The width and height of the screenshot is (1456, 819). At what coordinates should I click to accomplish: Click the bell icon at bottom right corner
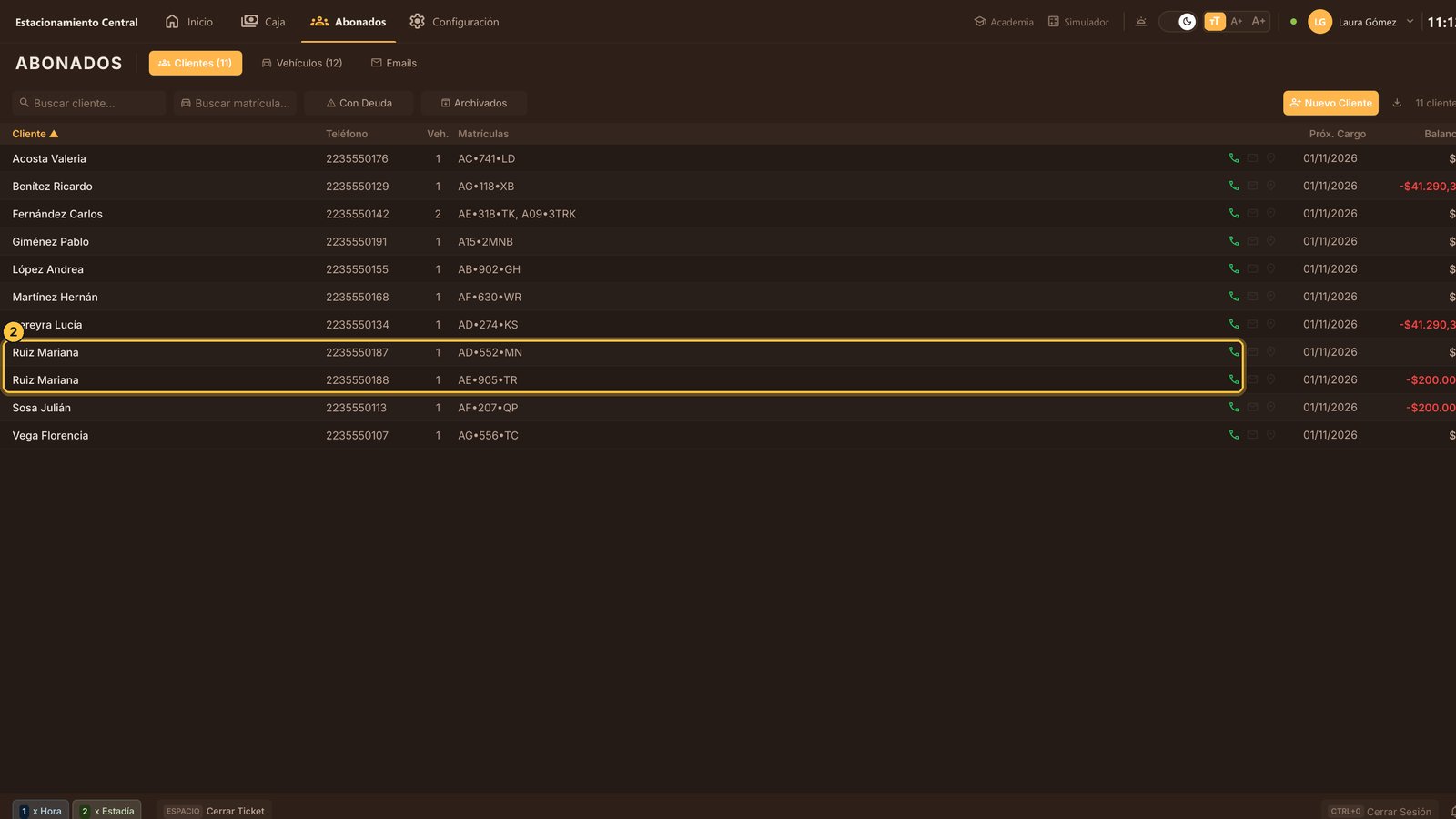pos(1452,811)
